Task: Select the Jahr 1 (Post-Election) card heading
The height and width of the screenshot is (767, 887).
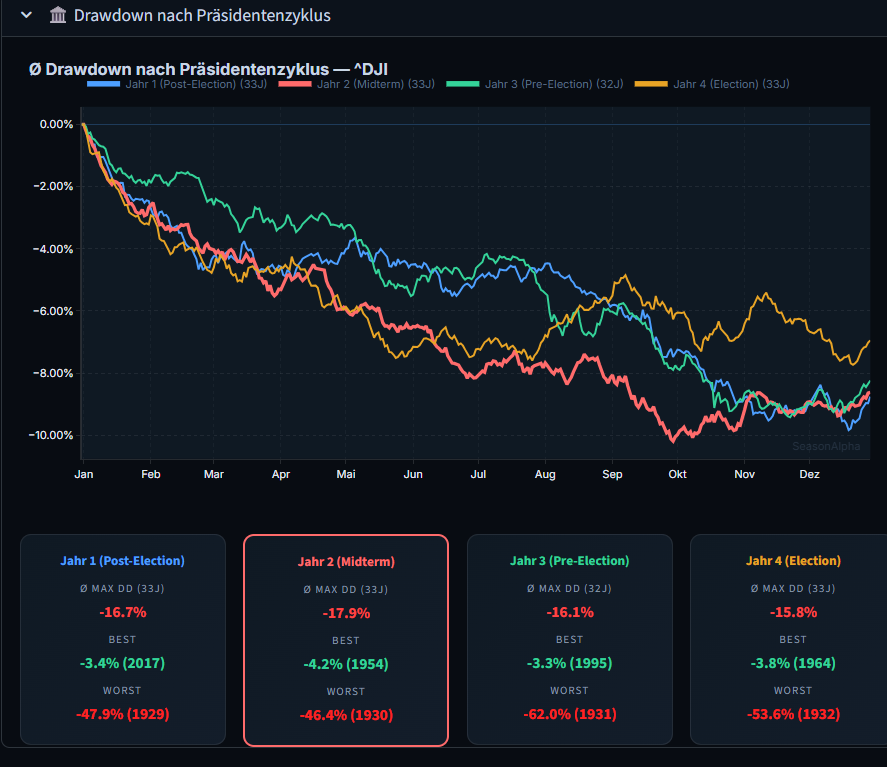Action: coord(123,561)
